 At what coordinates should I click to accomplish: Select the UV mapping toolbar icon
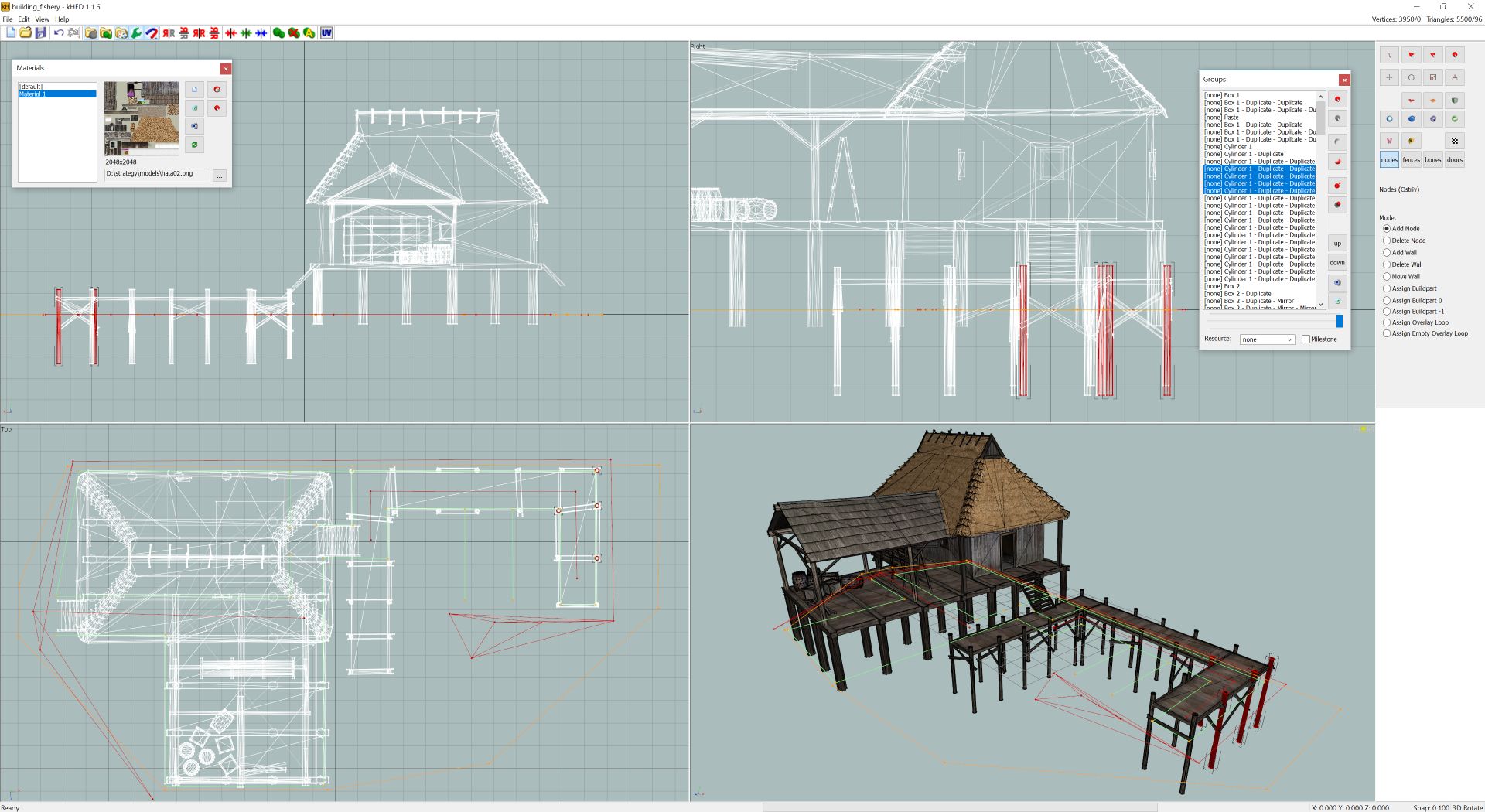[x=326, y=32]
